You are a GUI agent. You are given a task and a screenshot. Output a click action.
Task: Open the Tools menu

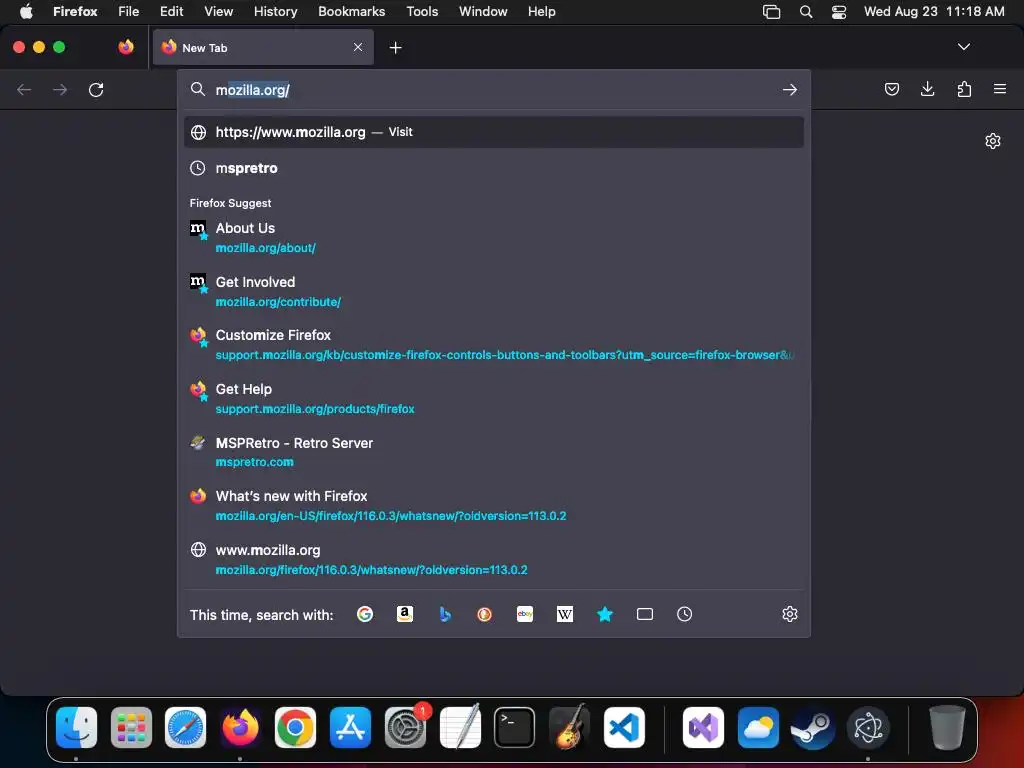click(422, 12)
